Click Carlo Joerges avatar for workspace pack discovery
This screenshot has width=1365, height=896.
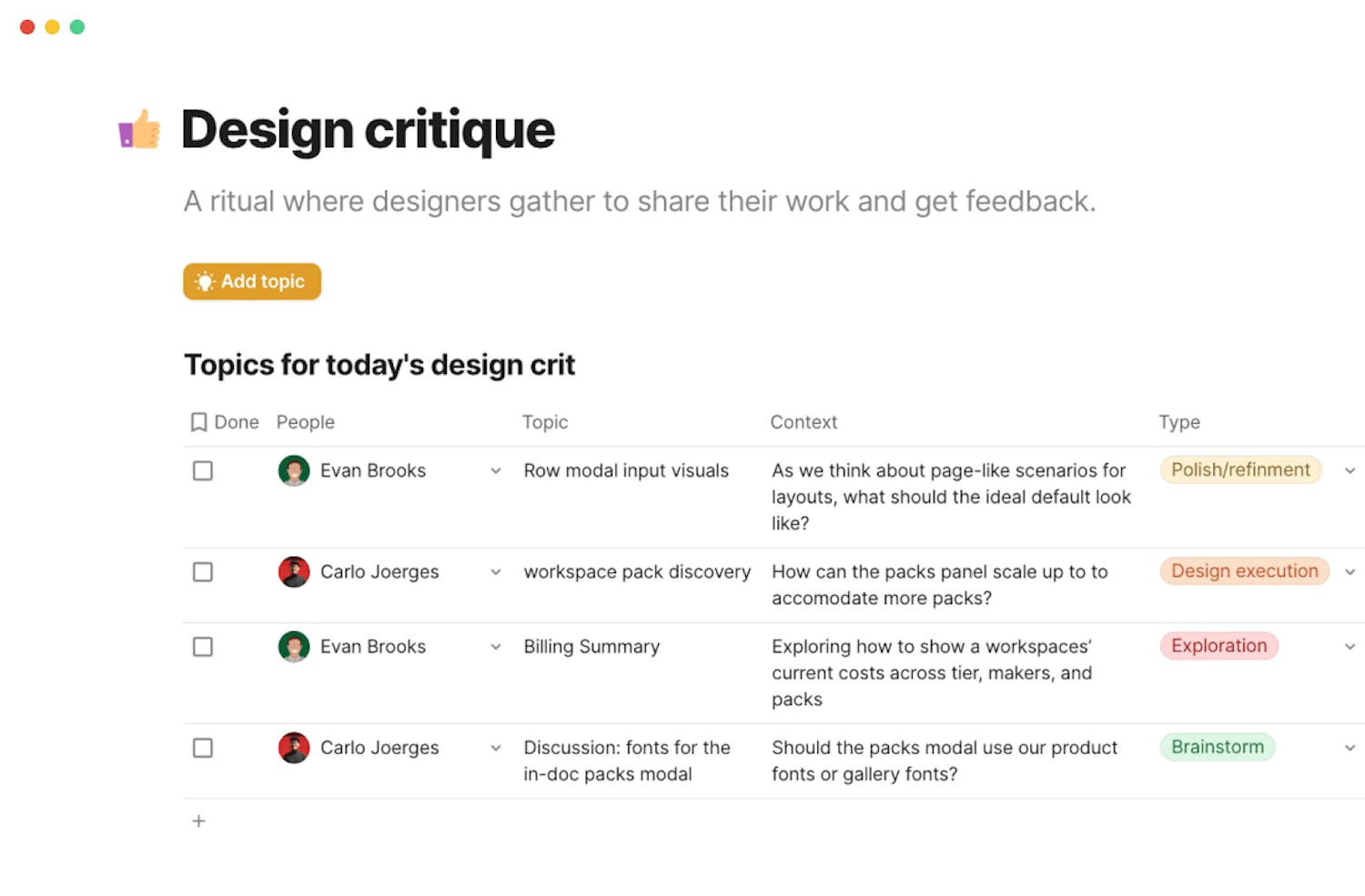pos(294,572)
